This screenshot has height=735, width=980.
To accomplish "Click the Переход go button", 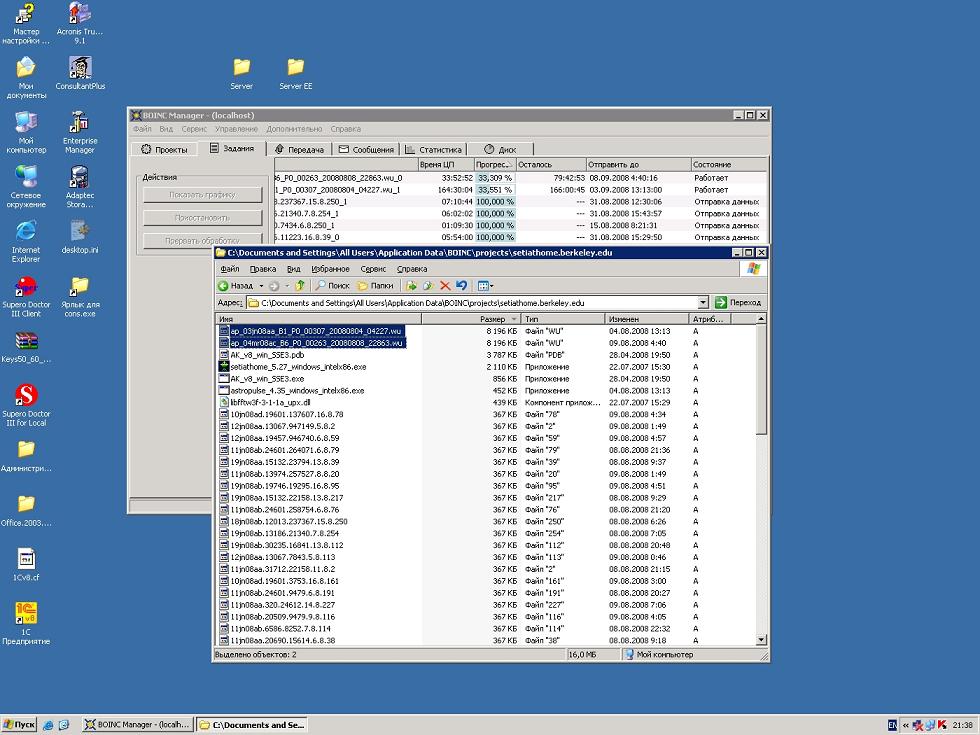I will point(738,302).
